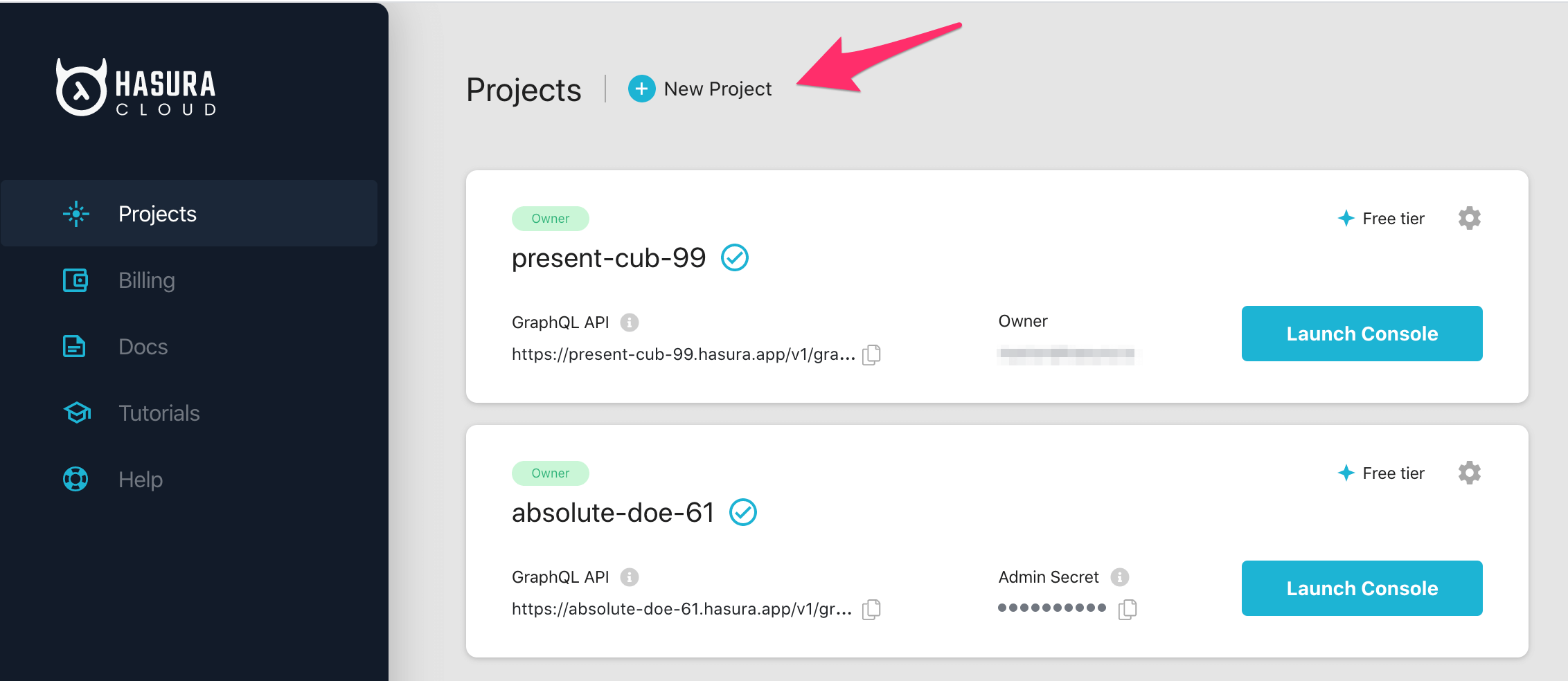Click the Owner badge on absolute-doe-61
The width and height of the screenshot is (1568, 681).
pos(550,473)
